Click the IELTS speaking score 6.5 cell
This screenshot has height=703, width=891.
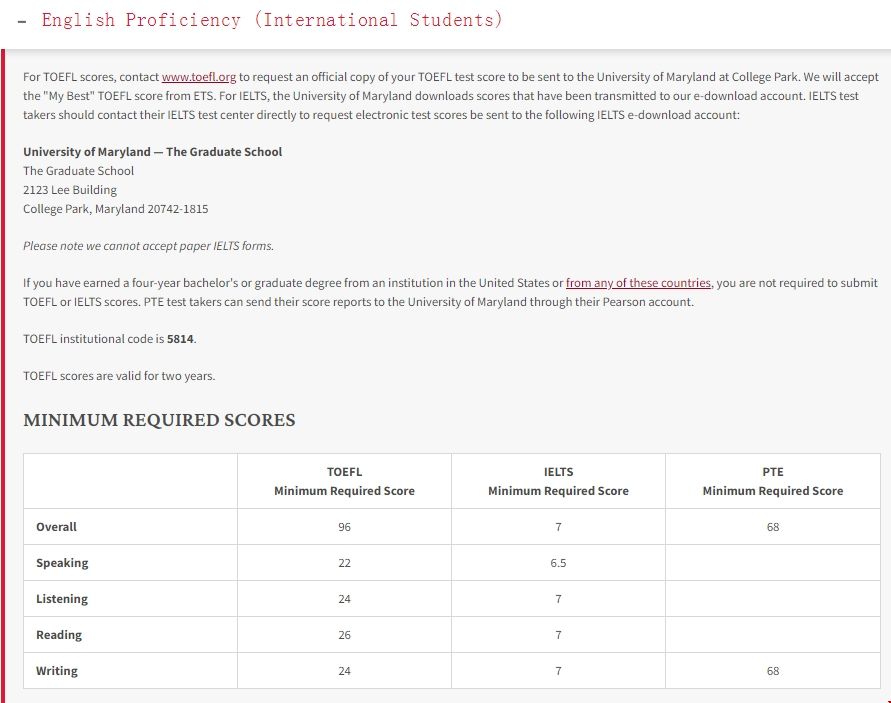558,563
